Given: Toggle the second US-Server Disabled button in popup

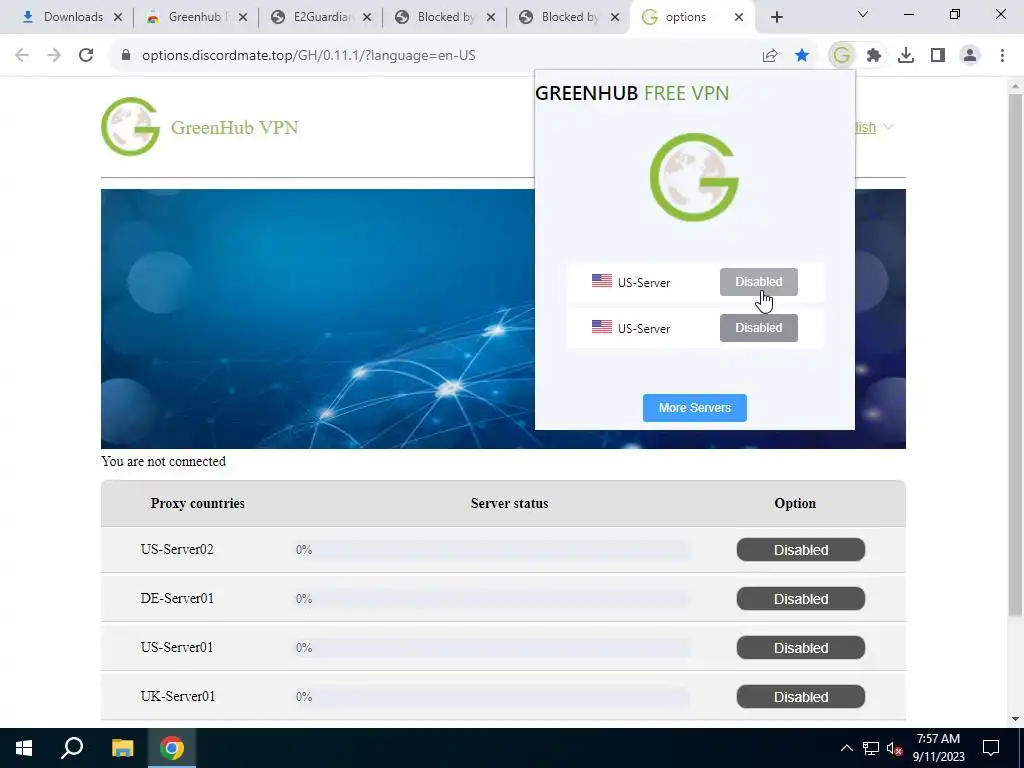Looking at the screenshot, I should (x=758, y=328).
